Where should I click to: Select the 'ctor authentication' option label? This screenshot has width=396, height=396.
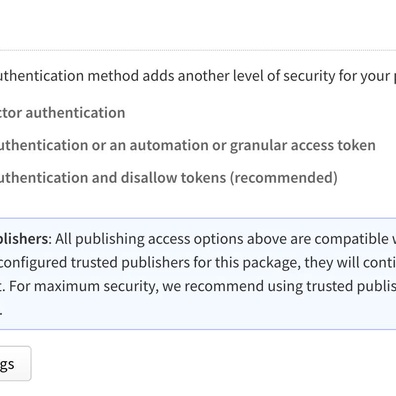point(63,113)
